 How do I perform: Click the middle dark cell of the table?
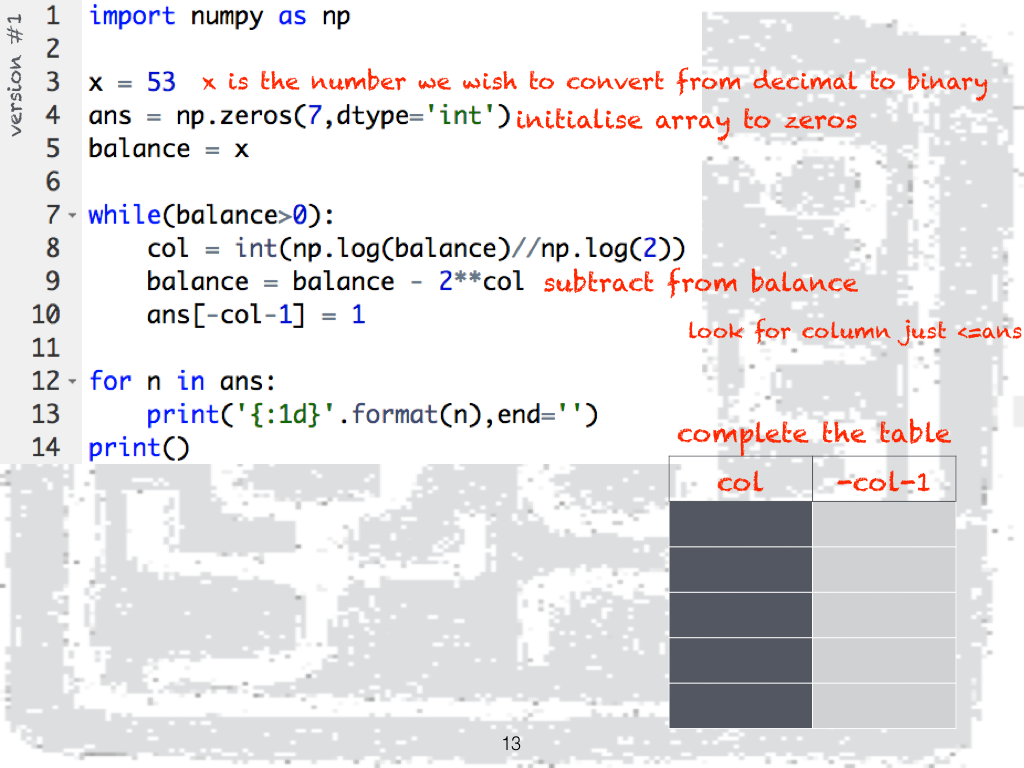(740, 614)
